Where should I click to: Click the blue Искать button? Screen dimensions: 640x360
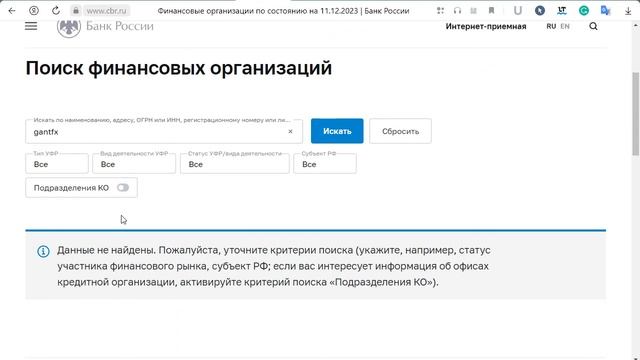[337, 131]
